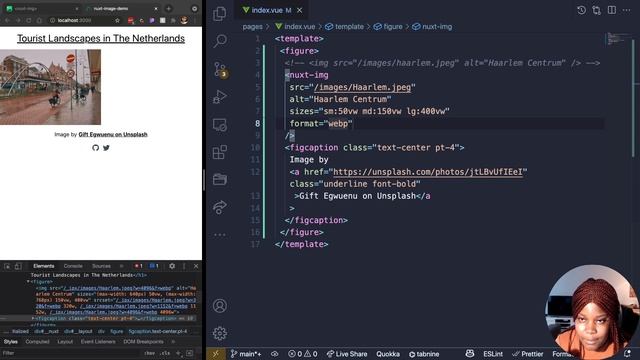Open the Run and Debug view
The image size is (640, 360).
220,97
